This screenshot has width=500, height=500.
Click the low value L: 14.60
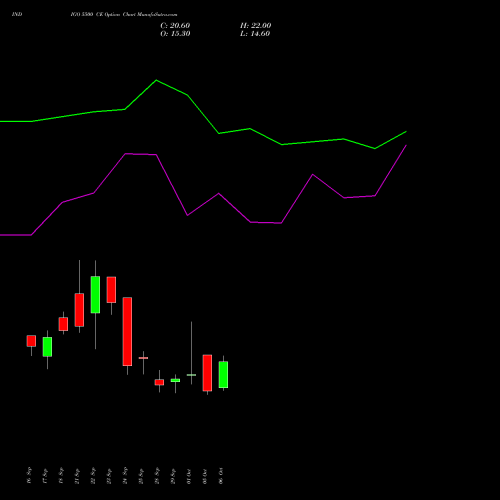(x=255, y=34)
